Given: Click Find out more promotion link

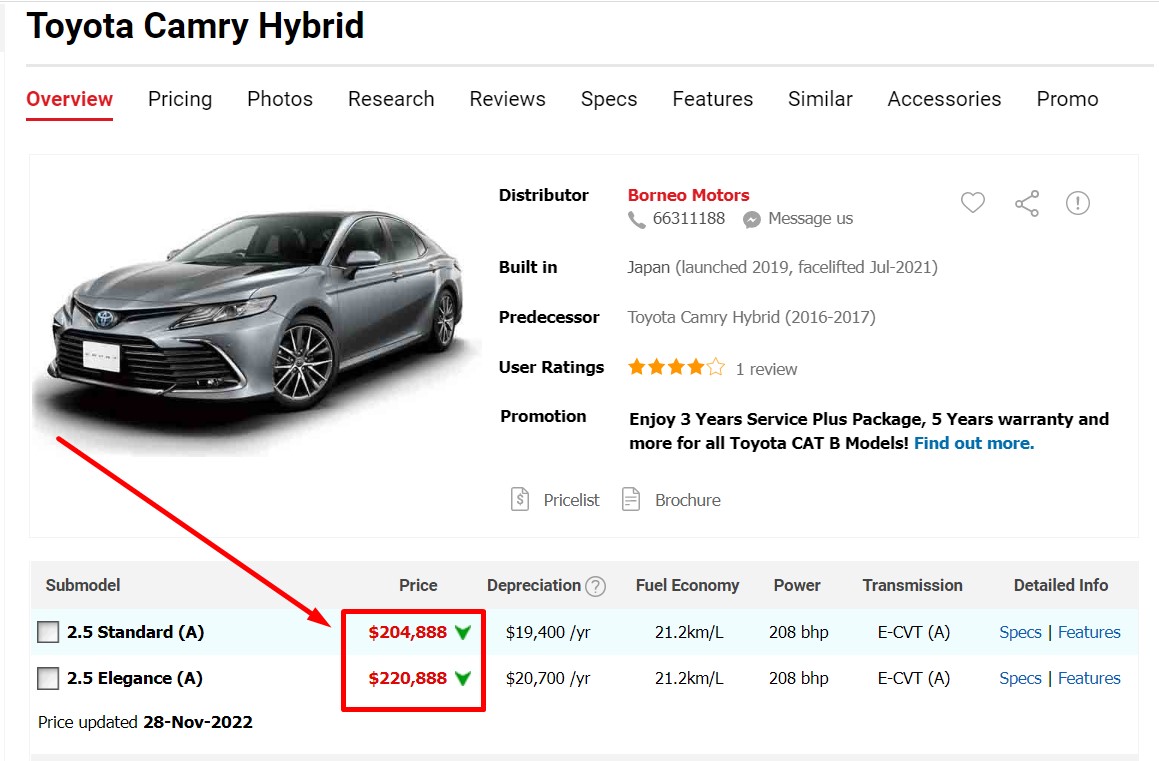Looking at the screenshot, I should click(973, 443).
